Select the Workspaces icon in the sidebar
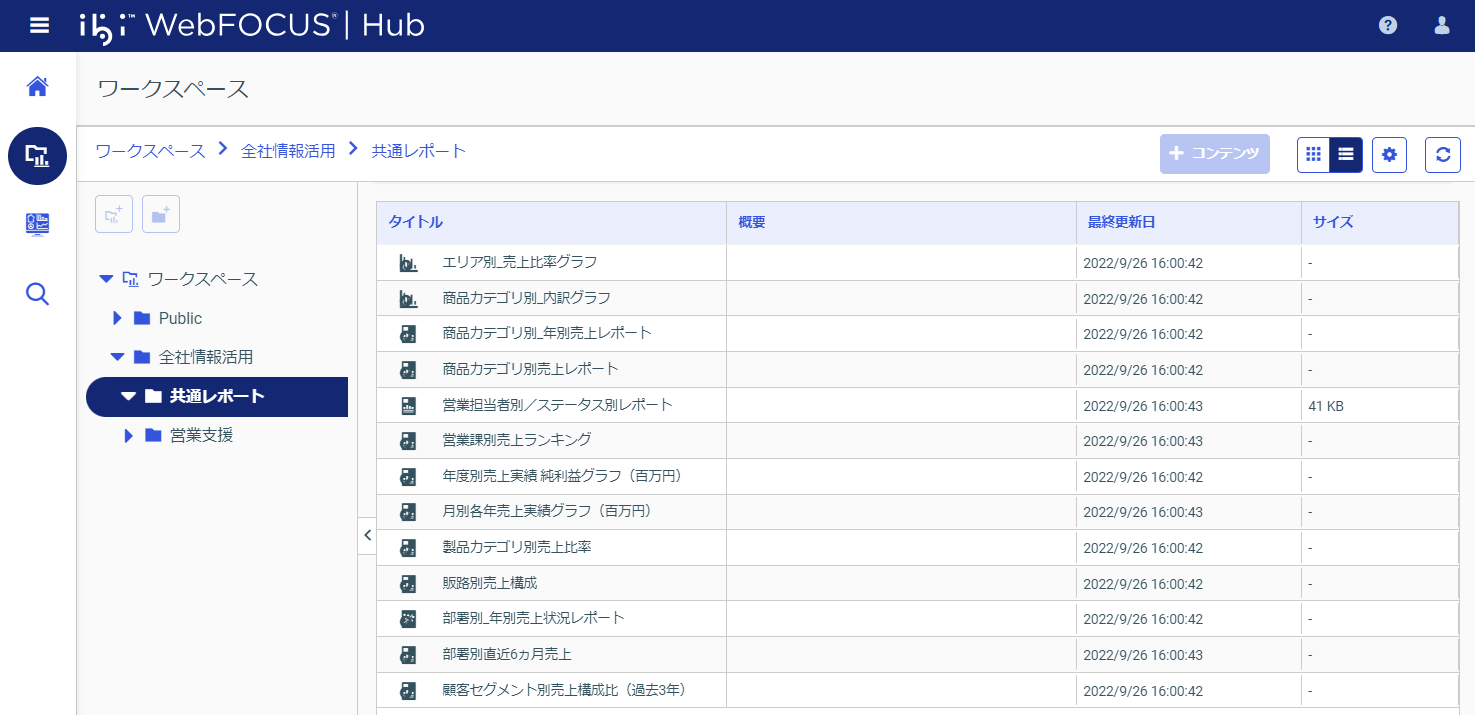This screenshot has width=1475, height=715. tap(37, 156)
